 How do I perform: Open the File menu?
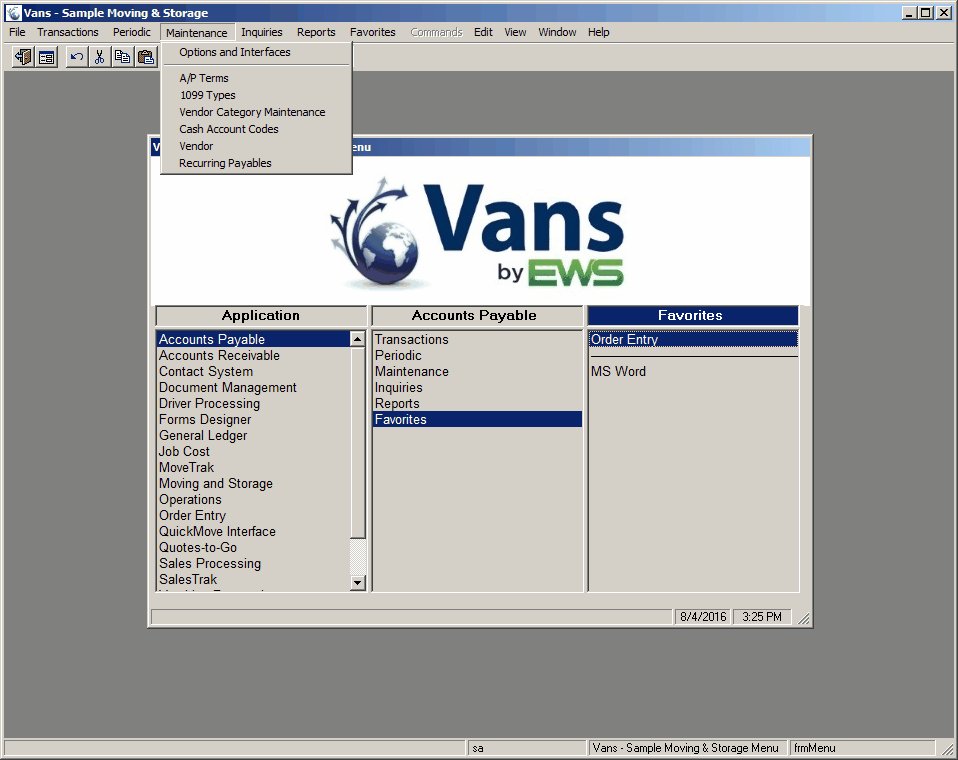[x=17, y=32]
